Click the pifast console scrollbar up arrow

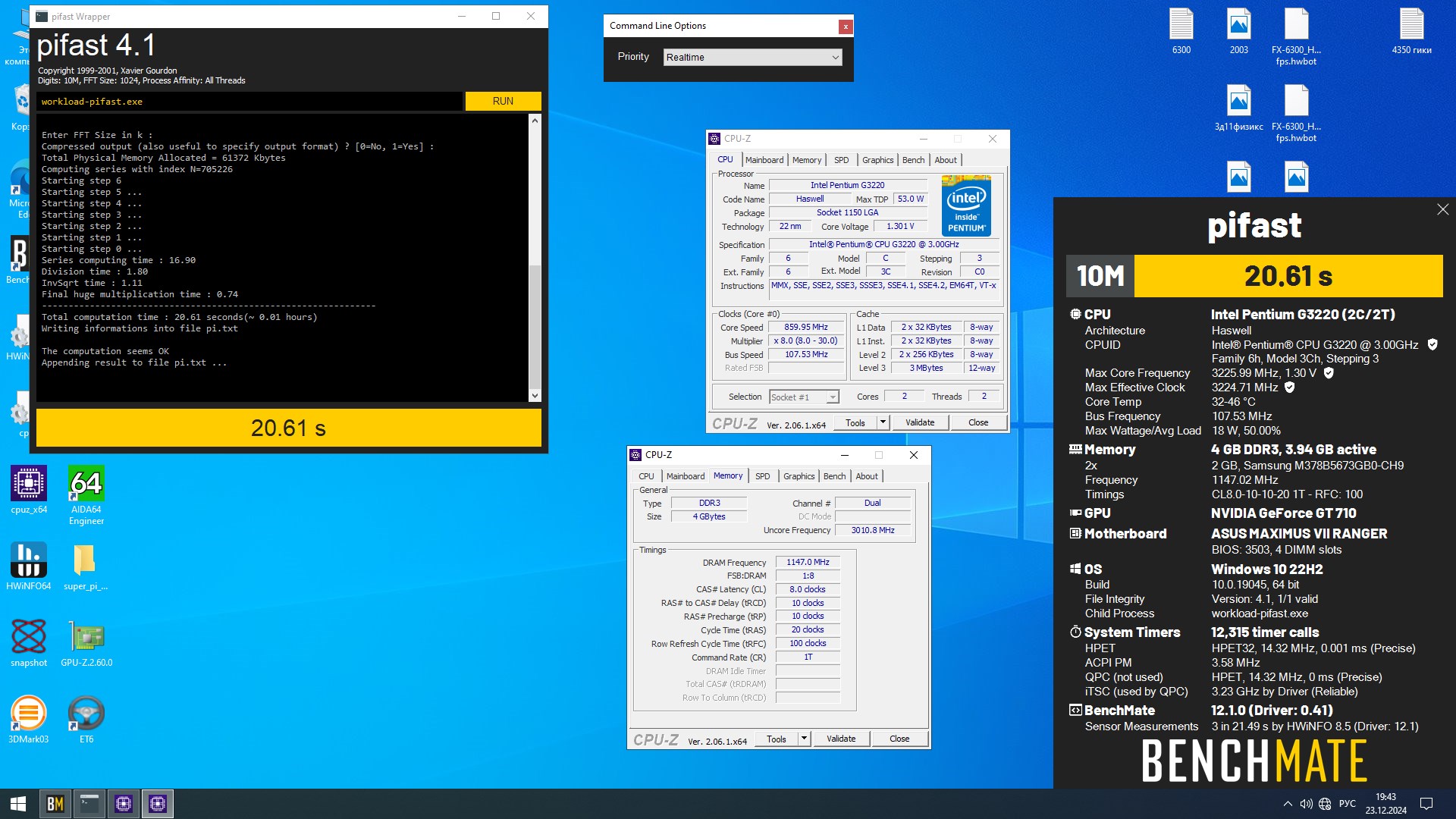(535, 121)
